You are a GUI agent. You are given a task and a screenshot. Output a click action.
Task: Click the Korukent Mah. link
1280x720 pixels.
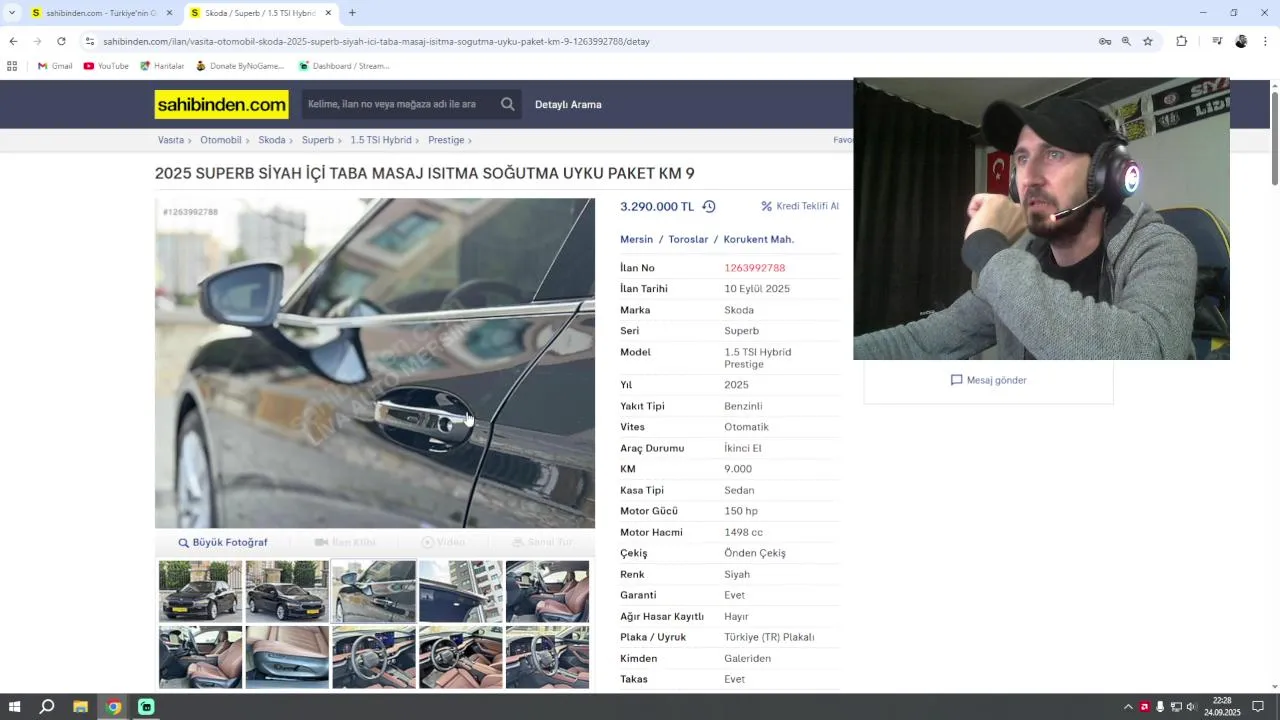pos(759,239)
